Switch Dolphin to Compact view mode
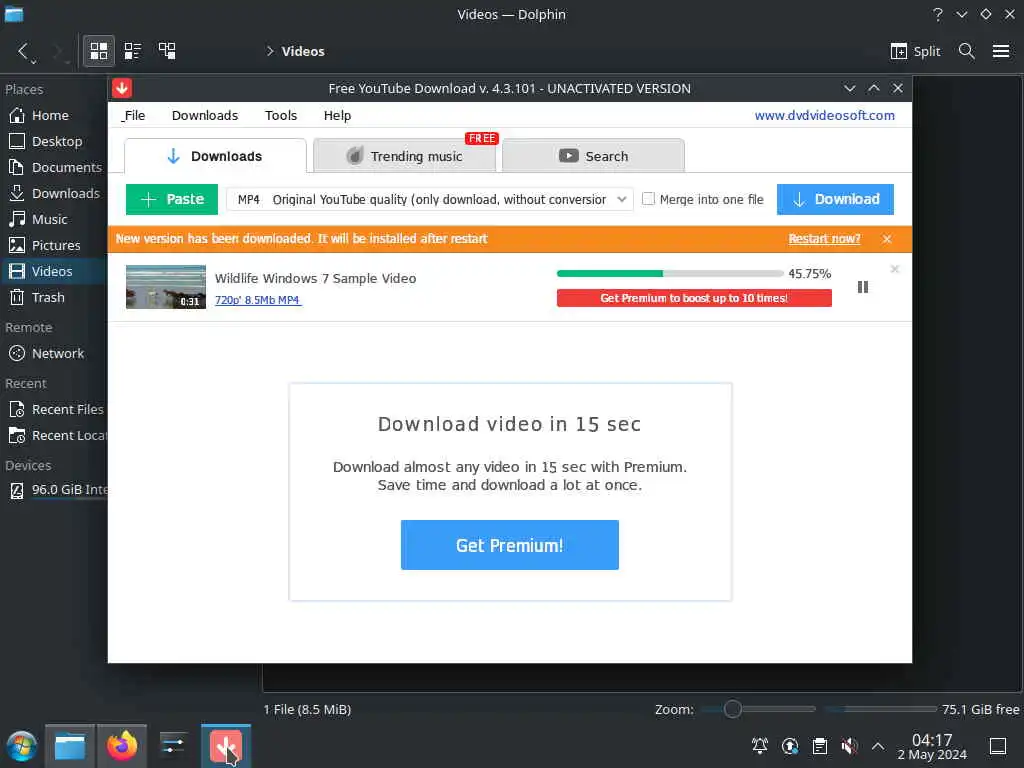Image resolution: width=1024 pixels, height=768 pixels. tap(133, 51)
